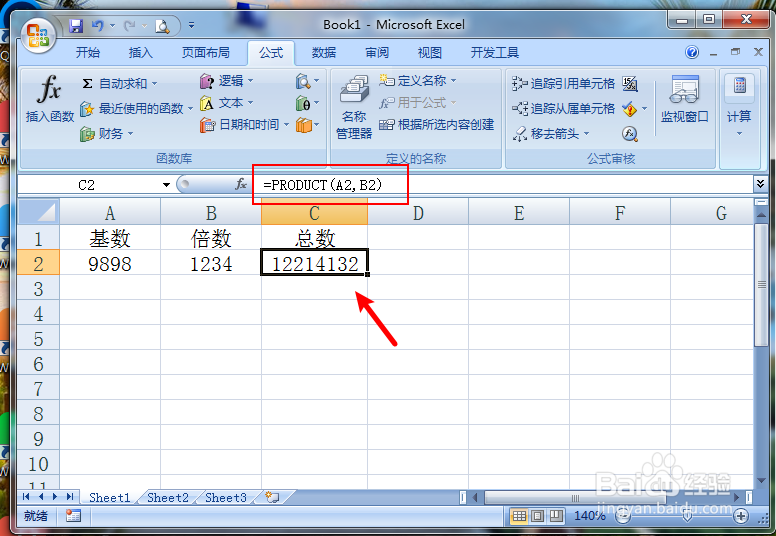Switch to Normal view in status bar
The image size is (776, 536).
(x=519, y=517)
